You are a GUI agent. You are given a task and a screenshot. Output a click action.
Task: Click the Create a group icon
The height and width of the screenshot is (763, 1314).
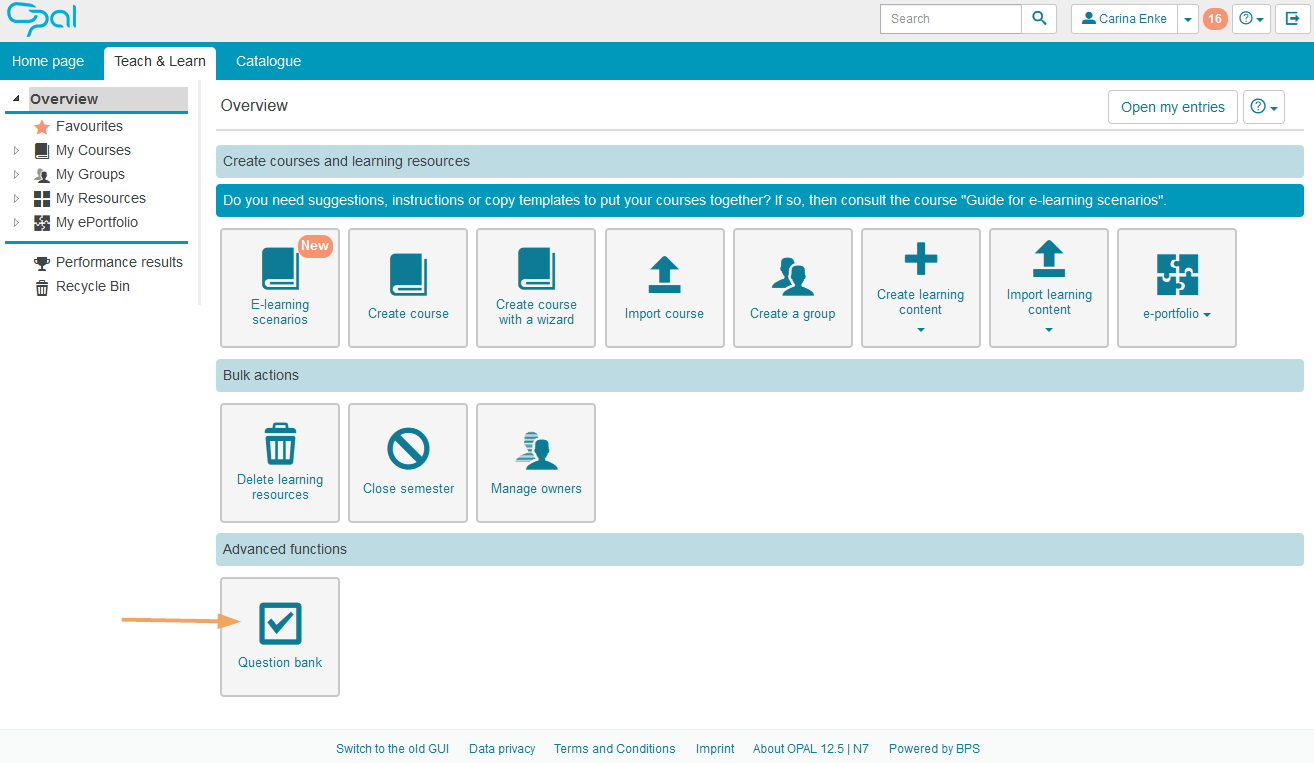tap(792, 276)
